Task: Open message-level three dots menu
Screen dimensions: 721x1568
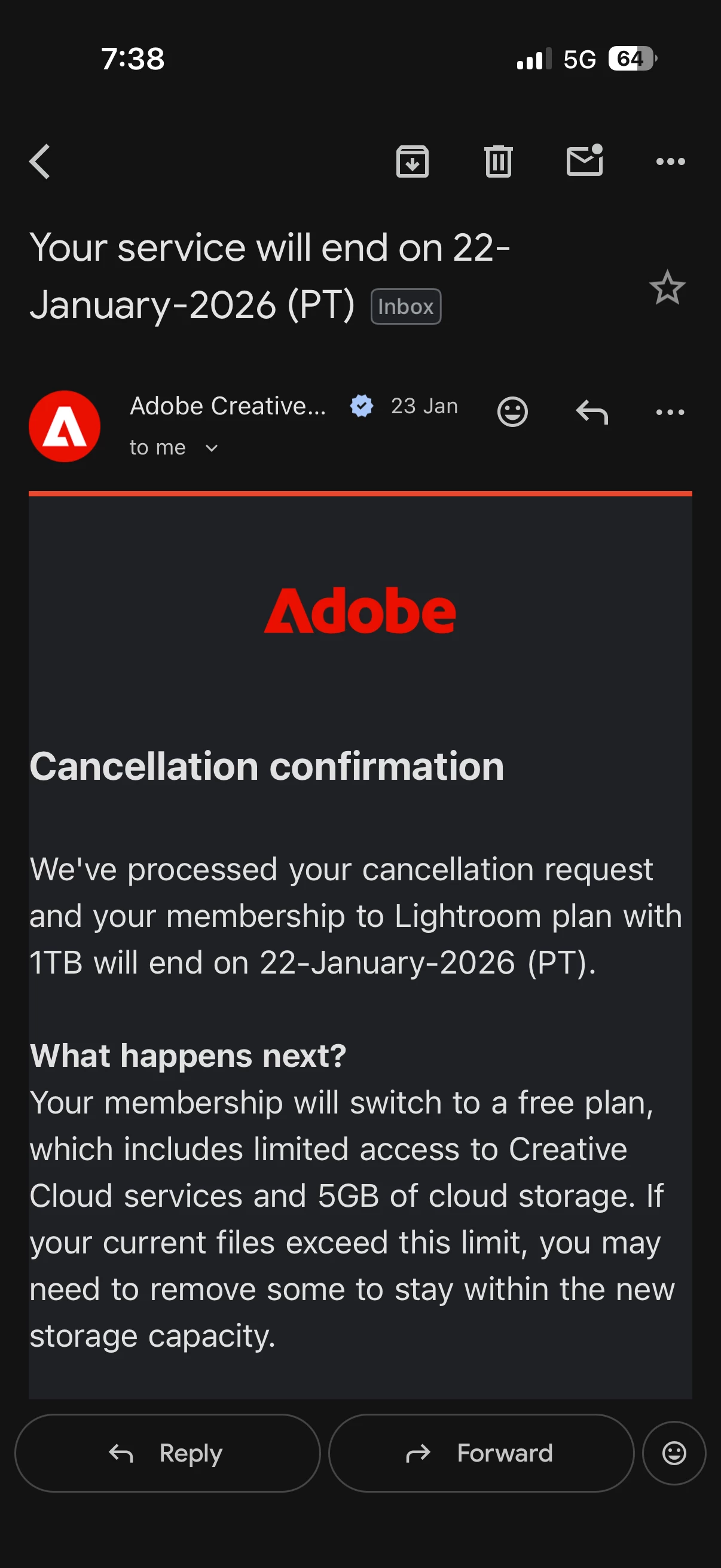Action: tap(670, 412)
